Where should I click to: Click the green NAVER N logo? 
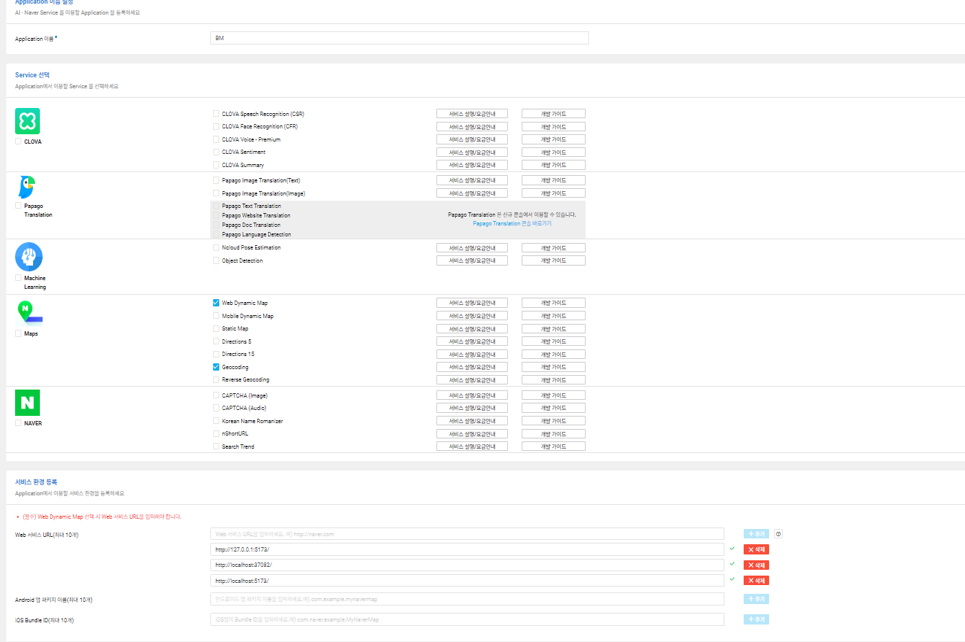coord(28,403)
